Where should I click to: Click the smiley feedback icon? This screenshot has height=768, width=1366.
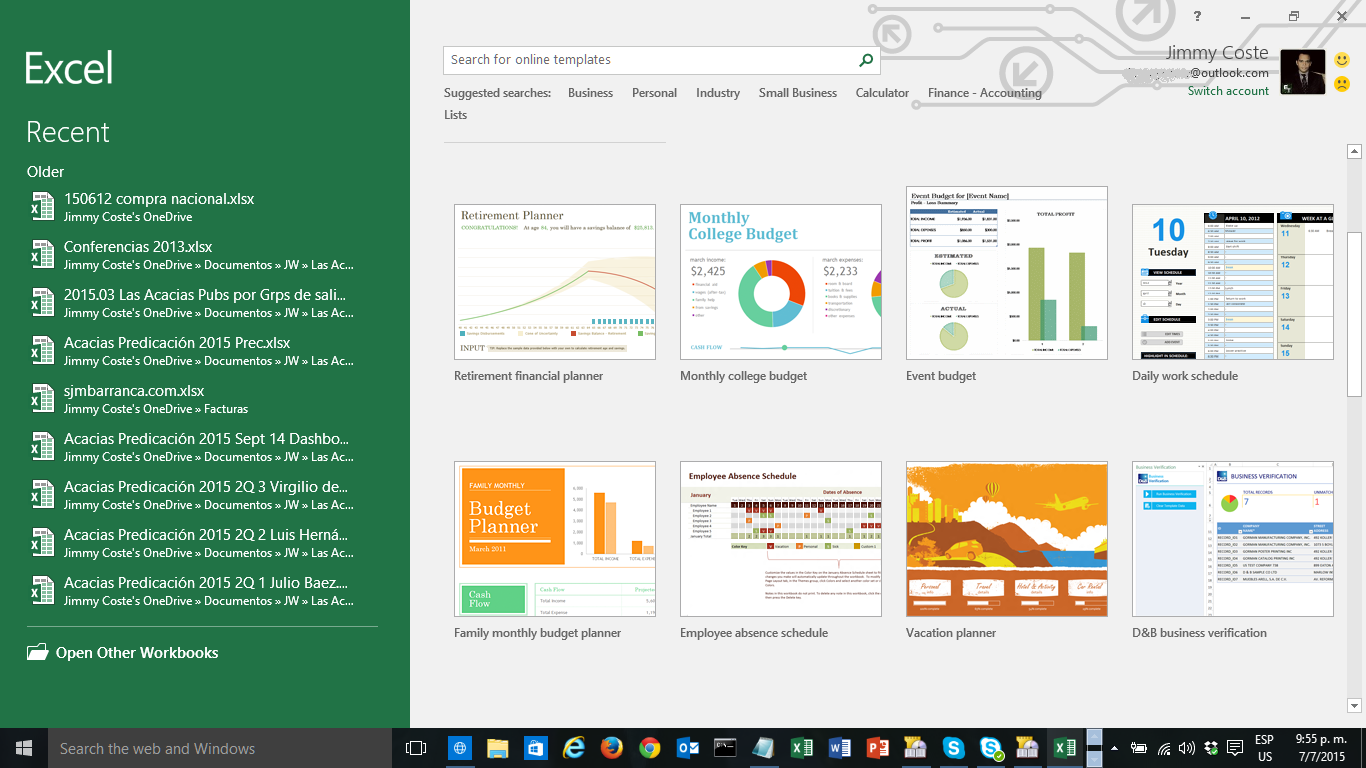[x=1342, y=61]
